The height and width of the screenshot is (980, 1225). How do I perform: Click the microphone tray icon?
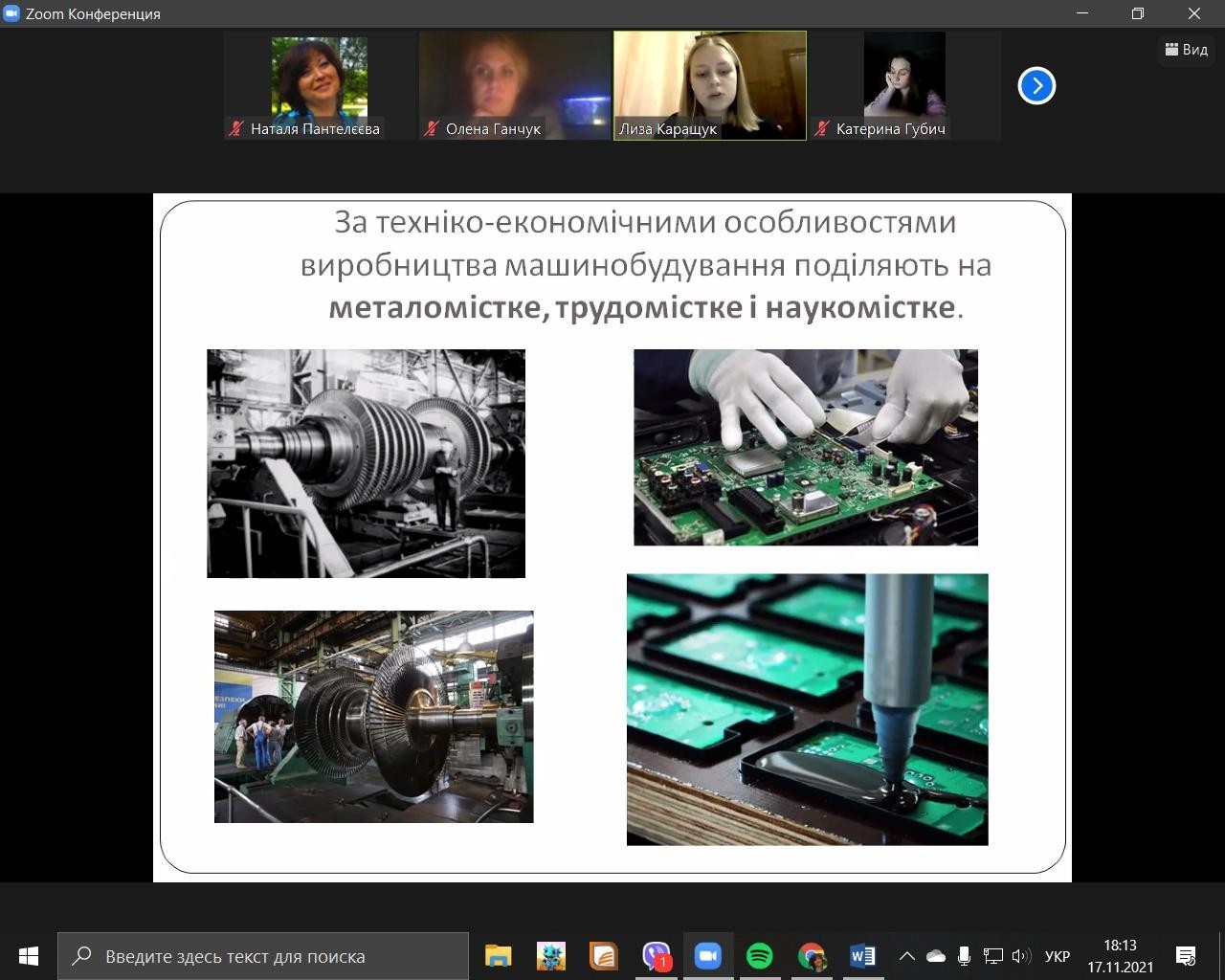coord(965,956)
